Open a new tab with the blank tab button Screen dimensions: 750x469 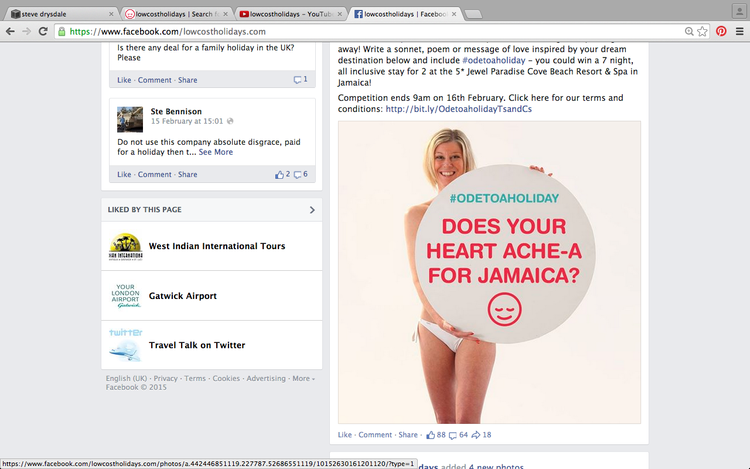(x=474, y=14)
